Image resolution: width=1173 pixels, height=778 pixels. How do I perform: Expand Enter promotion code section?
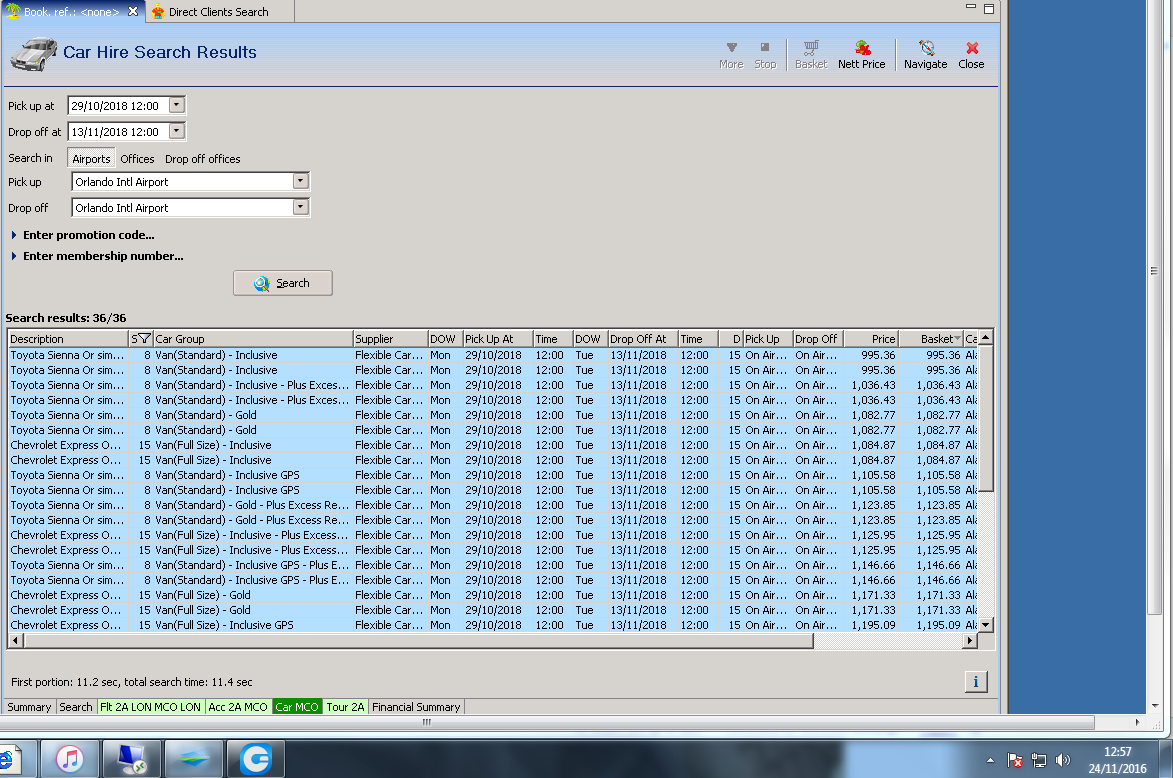[13, 235]
